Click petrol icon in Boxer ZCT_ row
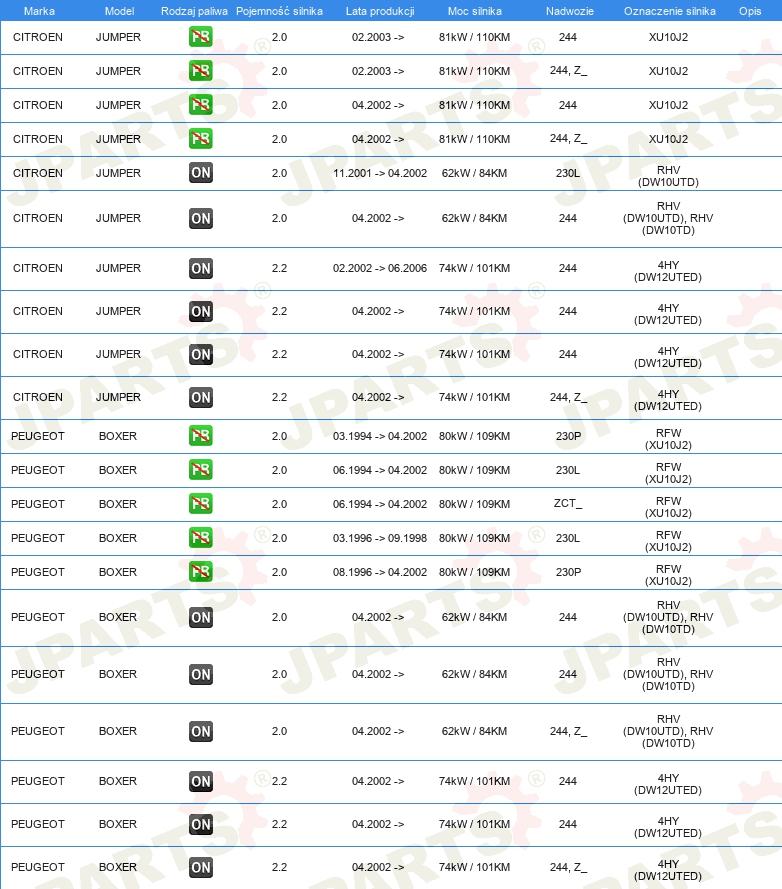782x889 pixels. coord(201,504)
